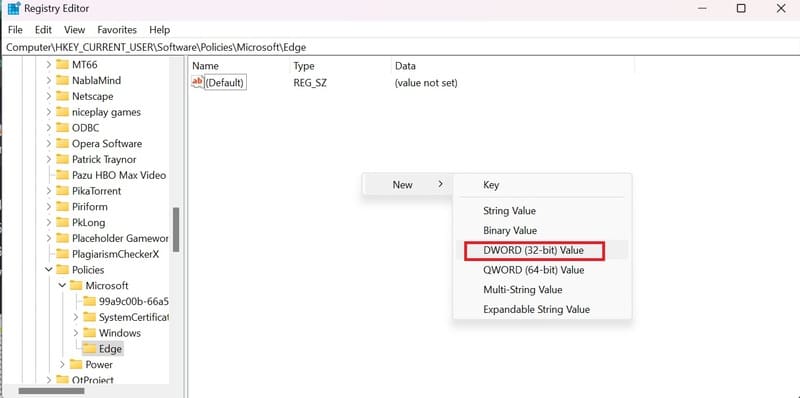The image size is (800, 398).
Task: Click the PkLong folder icon
Action: (x=62, y=223)
